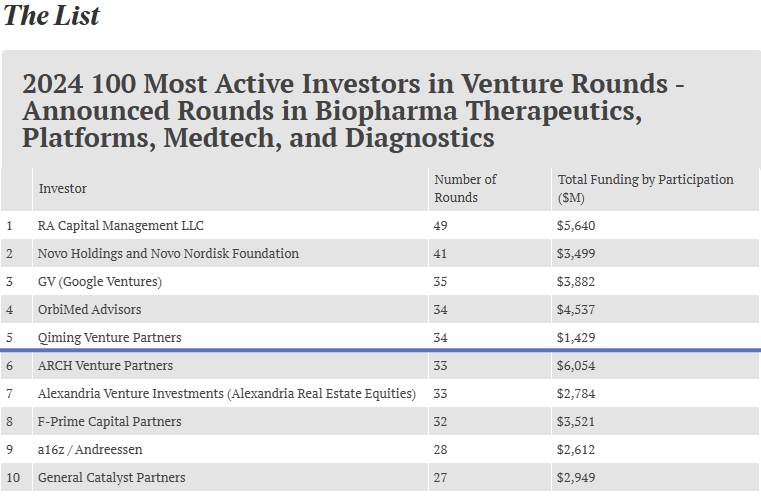Choose Qiming Venture Partners in the list
Viewport: 761px width, 496px height.
tap(110, 337)
